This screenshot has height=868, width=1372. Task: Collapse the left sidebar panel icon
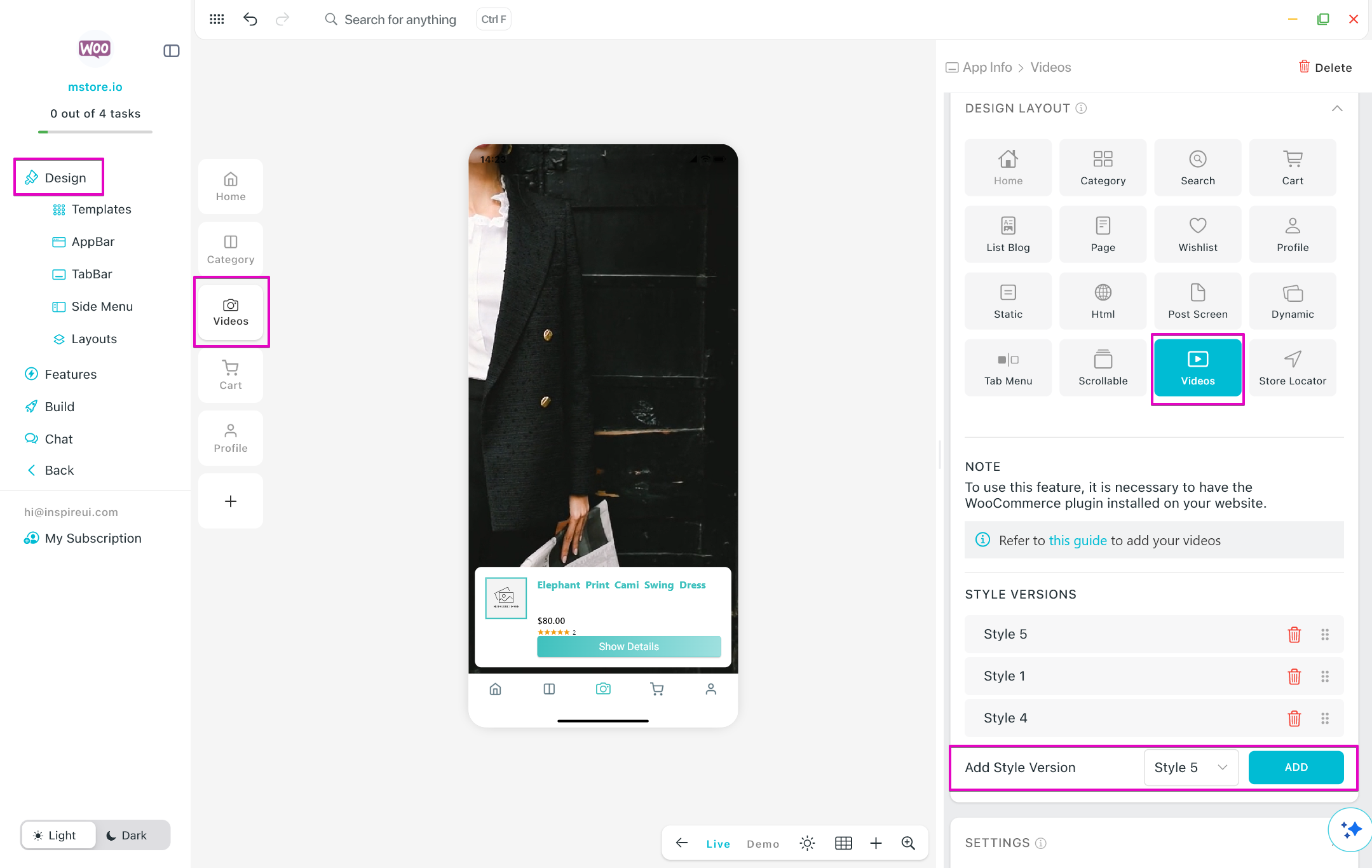[171, 51]
